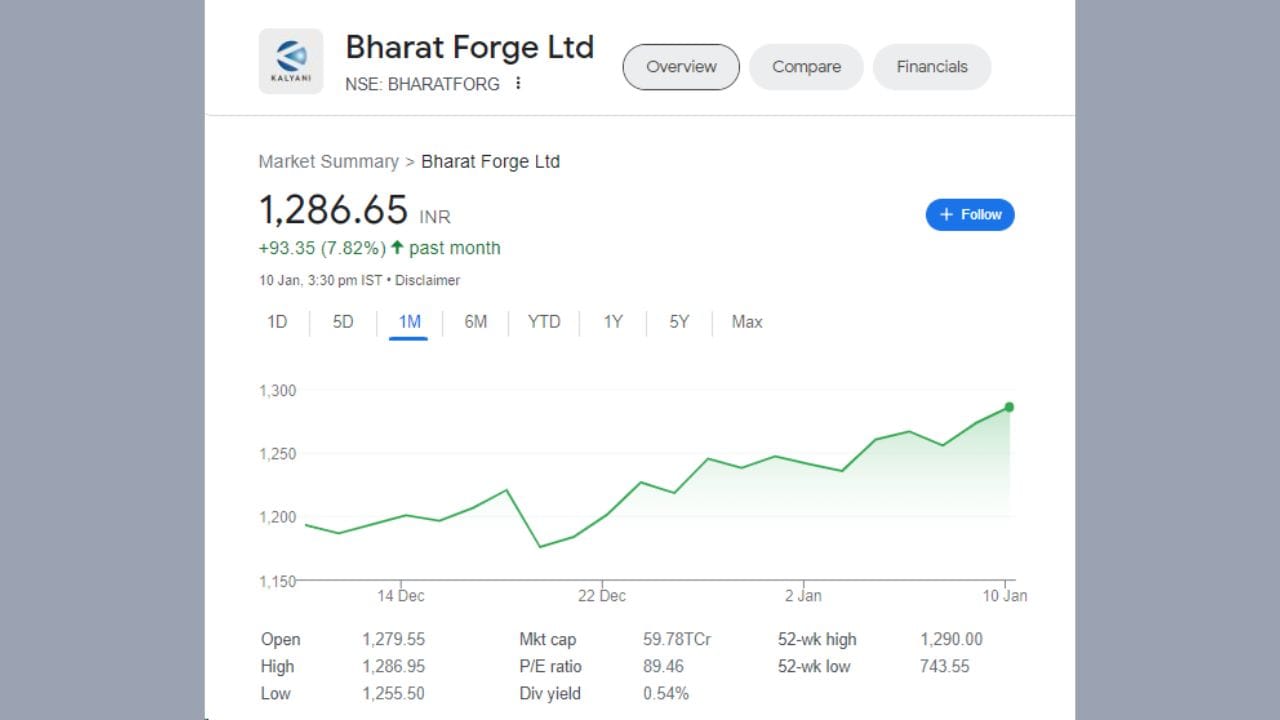Select the Overview tab
1280x720 pixels.
[681, 67]
